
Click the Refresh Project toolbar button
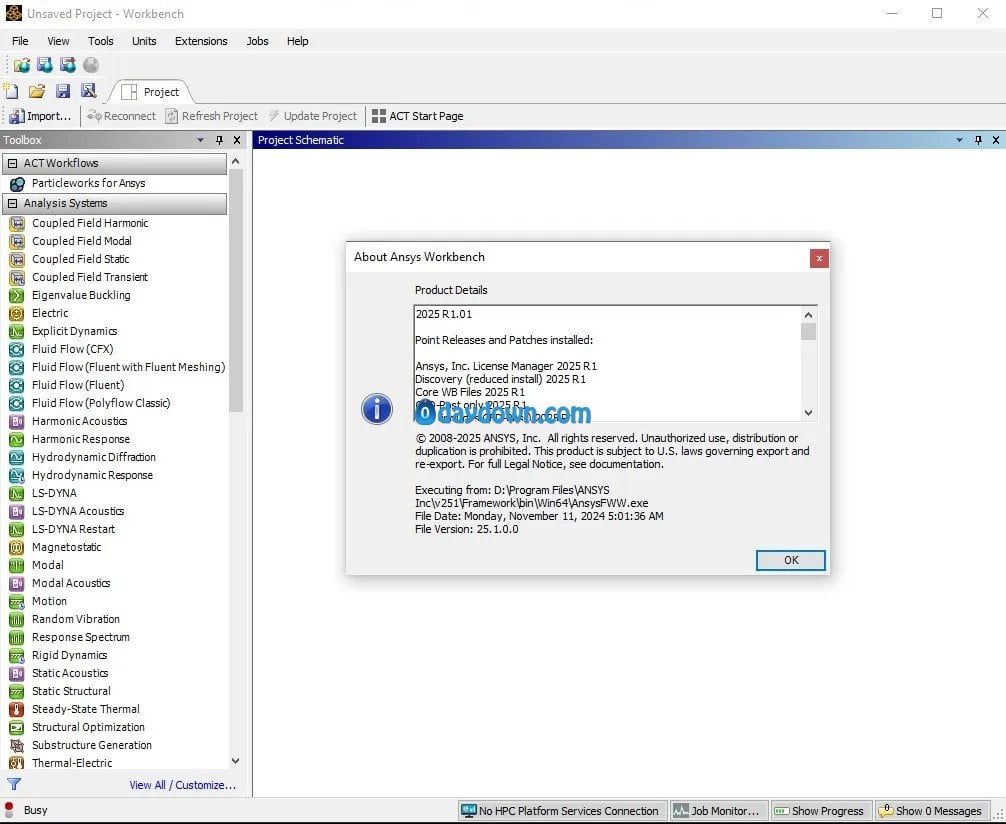click(x=211, y=116)
